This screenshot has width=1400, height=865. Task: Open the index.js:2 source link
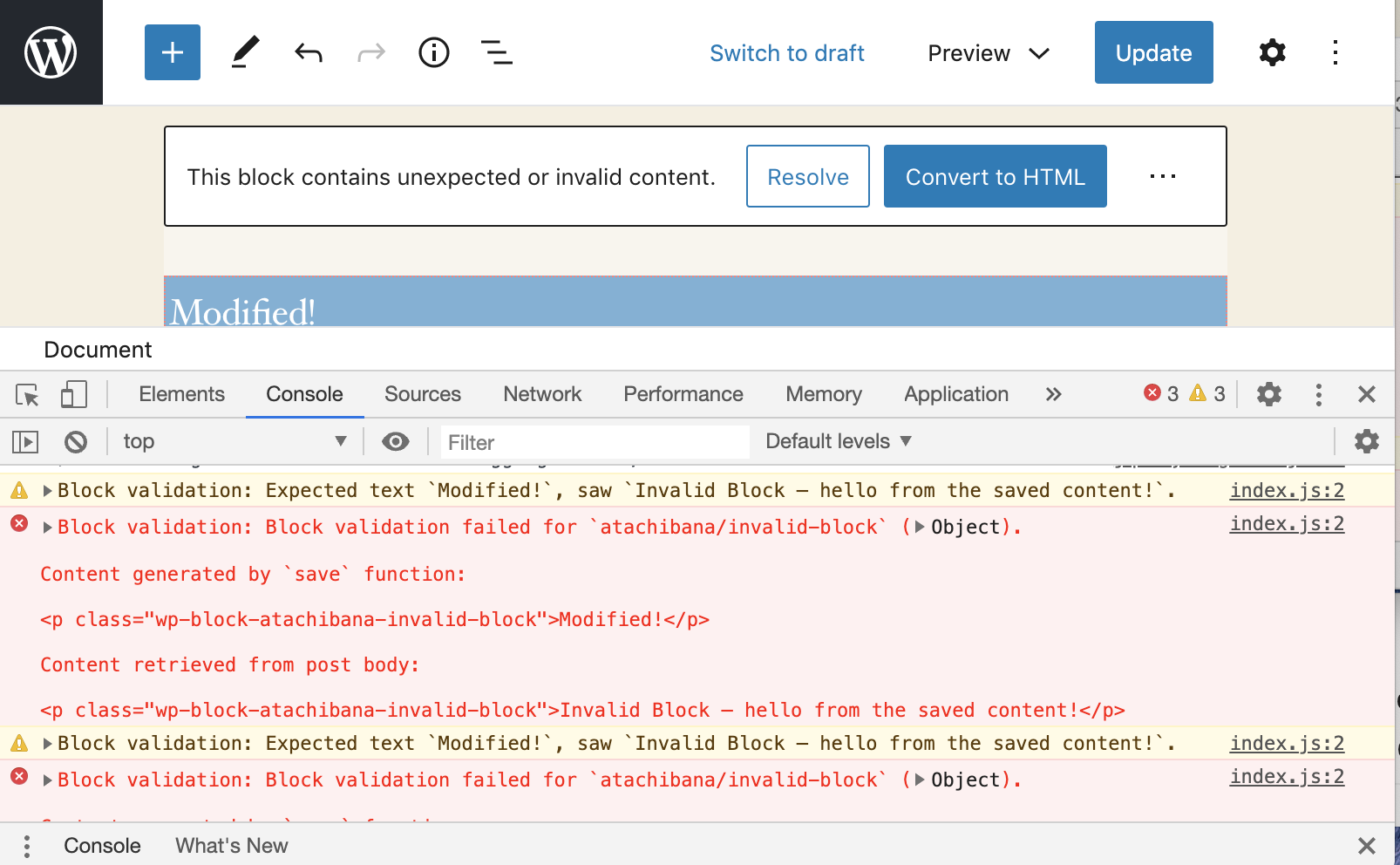coord(1287,490)
